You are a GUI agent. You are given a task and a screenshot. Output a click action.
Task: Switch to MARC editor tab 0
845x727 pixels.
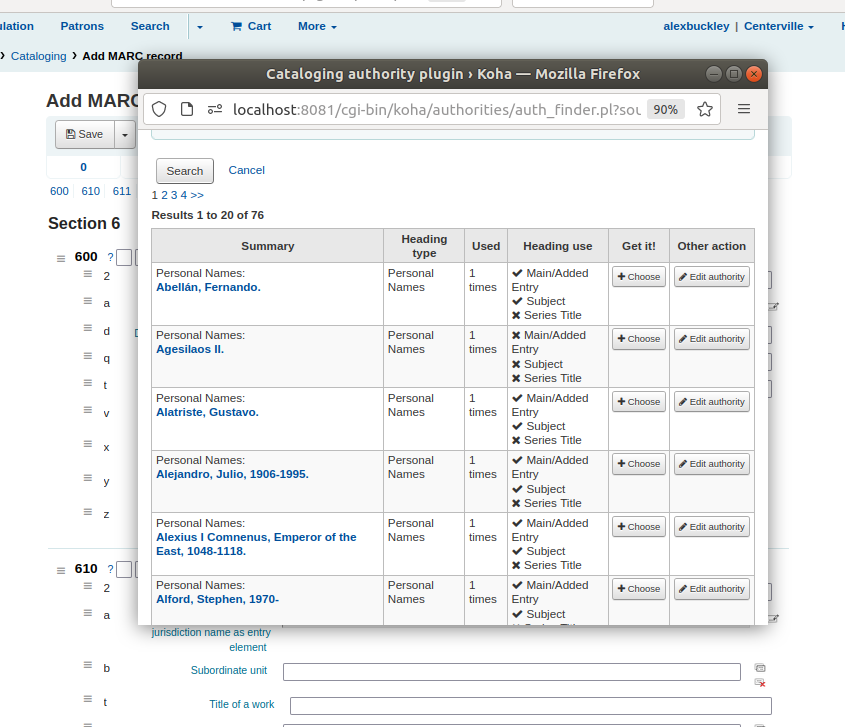point(84,167)
